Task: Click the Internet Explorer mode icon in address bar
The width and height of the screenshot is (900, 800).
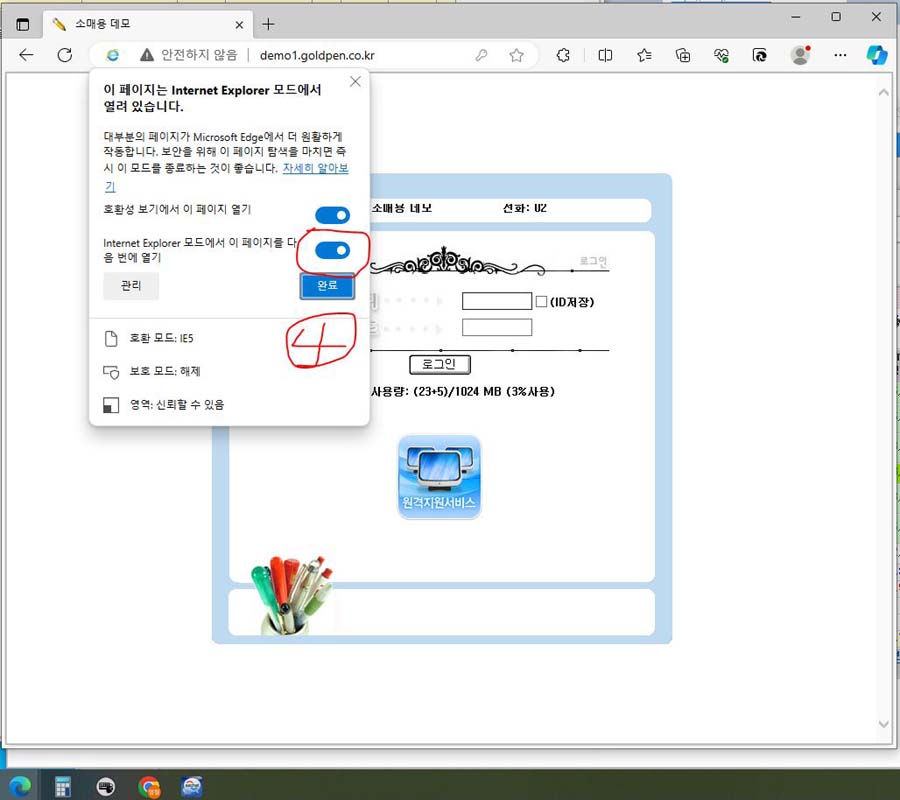Action: click(112, 55)
